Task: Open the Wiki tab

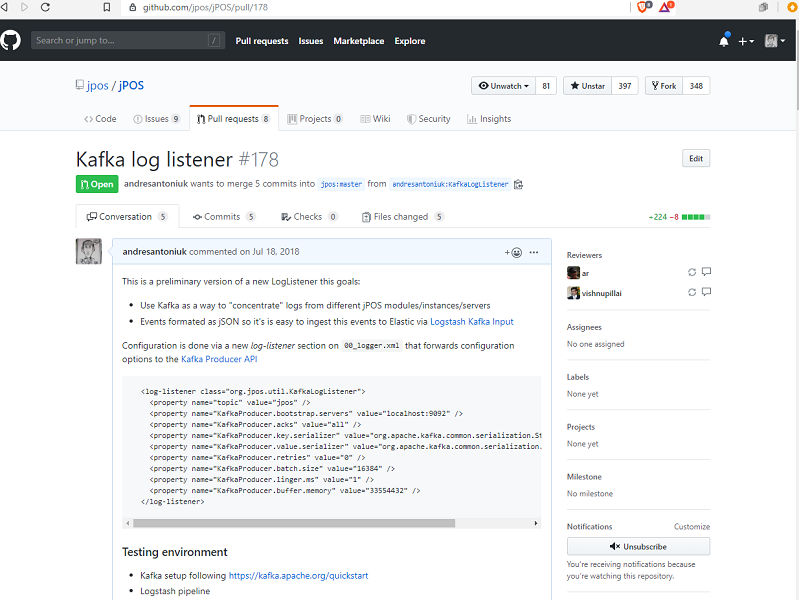Action: pyautogui.click(x=376, y=119)
